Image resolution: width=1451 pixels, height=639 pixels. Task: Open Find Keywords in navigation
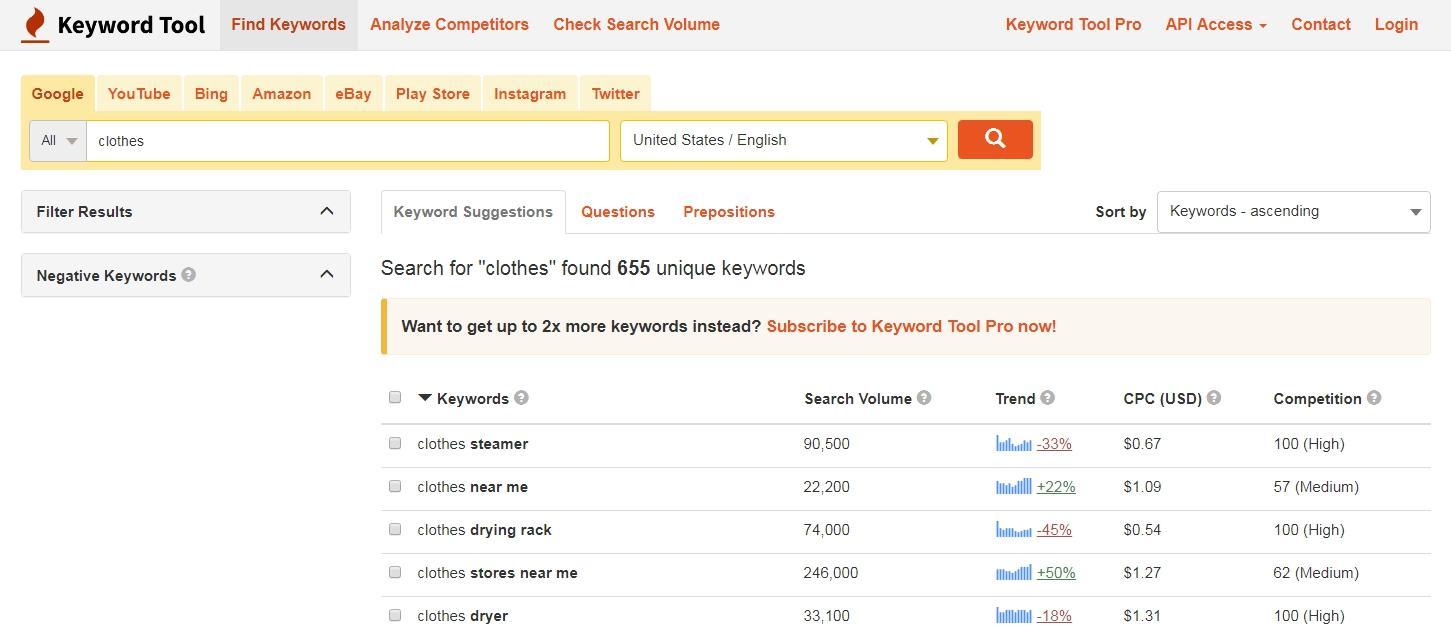pyautogui.click(x=289, y=25)
